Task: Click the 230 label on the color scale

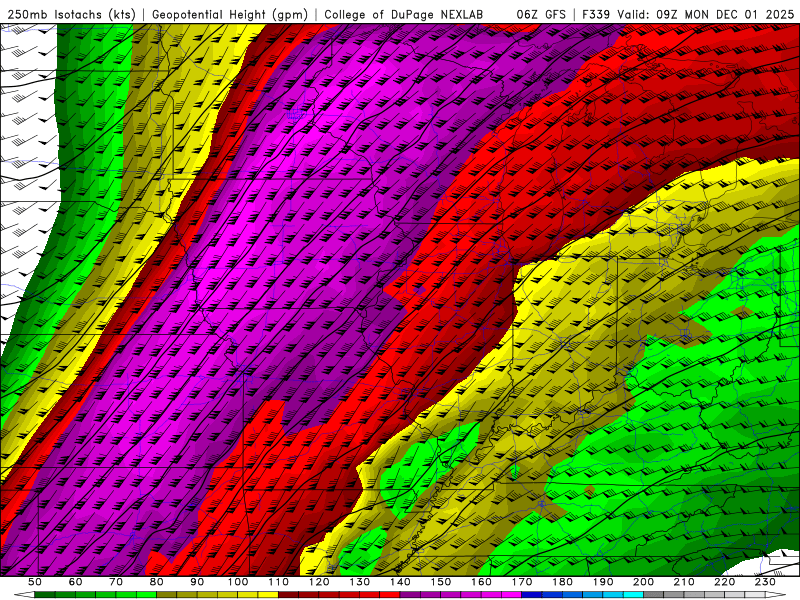Action: [x=765, y=582]
